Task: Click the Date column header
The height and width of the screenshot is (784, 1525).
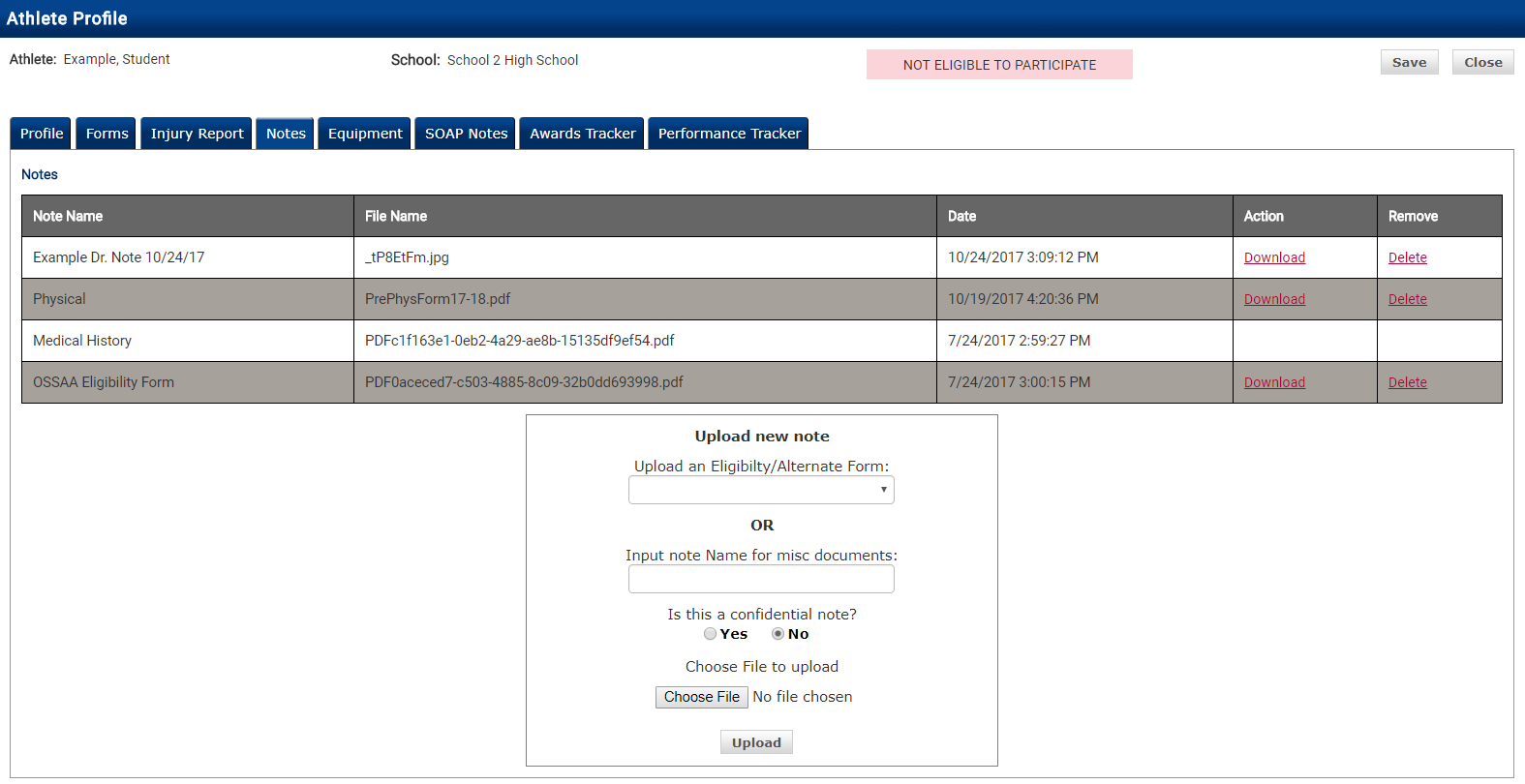Action: coord(1084,216)
